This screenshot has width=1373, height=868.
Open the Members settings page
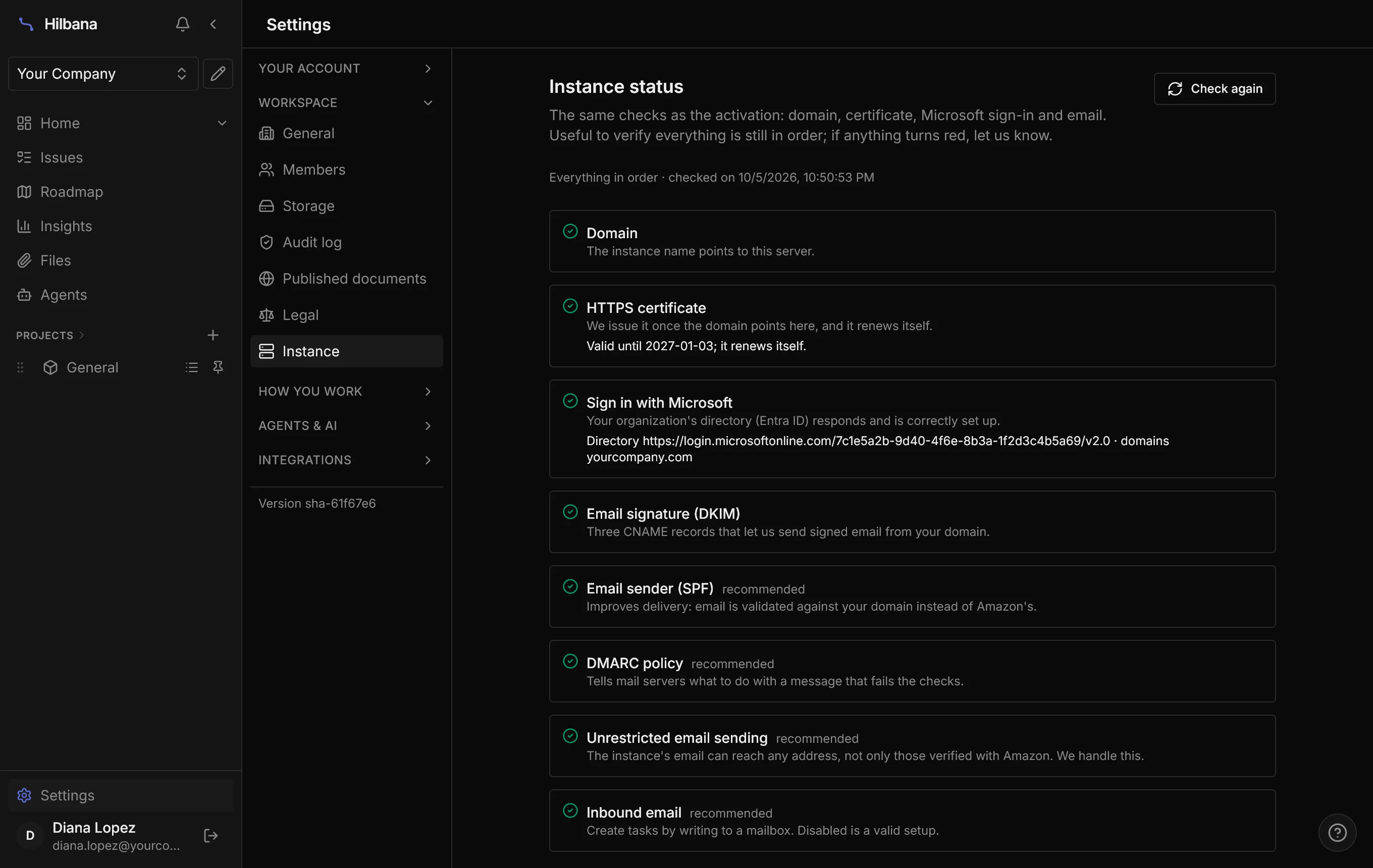click(347, 170)
